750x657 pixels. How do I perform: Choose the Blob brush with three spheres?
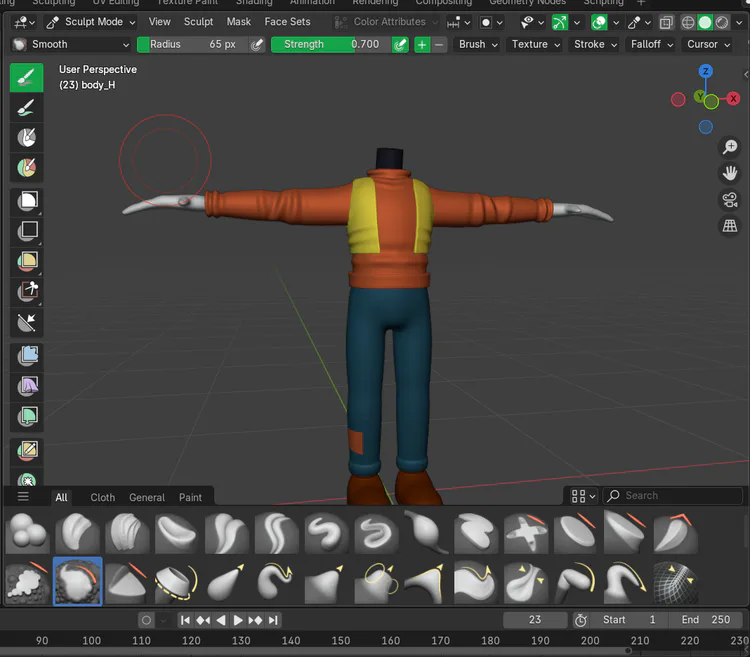[28, 532]
